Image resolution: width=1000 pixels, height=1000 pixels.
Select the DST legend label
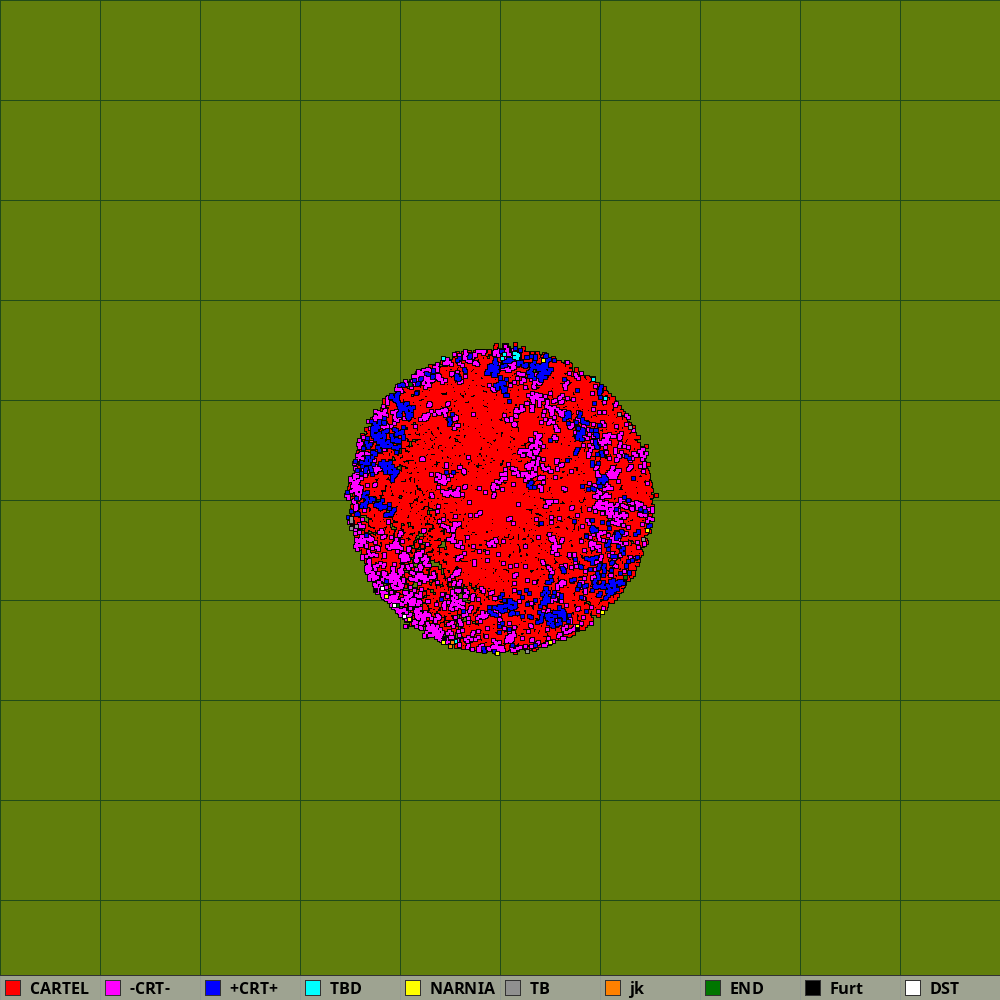945,989
